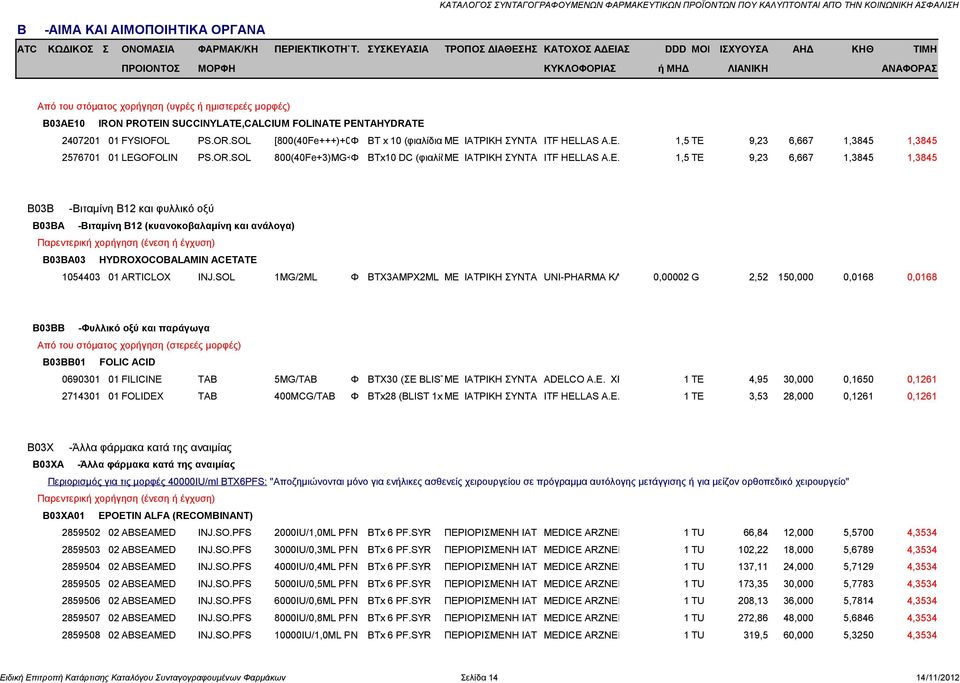Image resolution: width=960 pixels, height=683 pixels.
Task: Select 'EPOETIN ALFA (RECOMBINANT)' substance name
Action: coord(175,516)
